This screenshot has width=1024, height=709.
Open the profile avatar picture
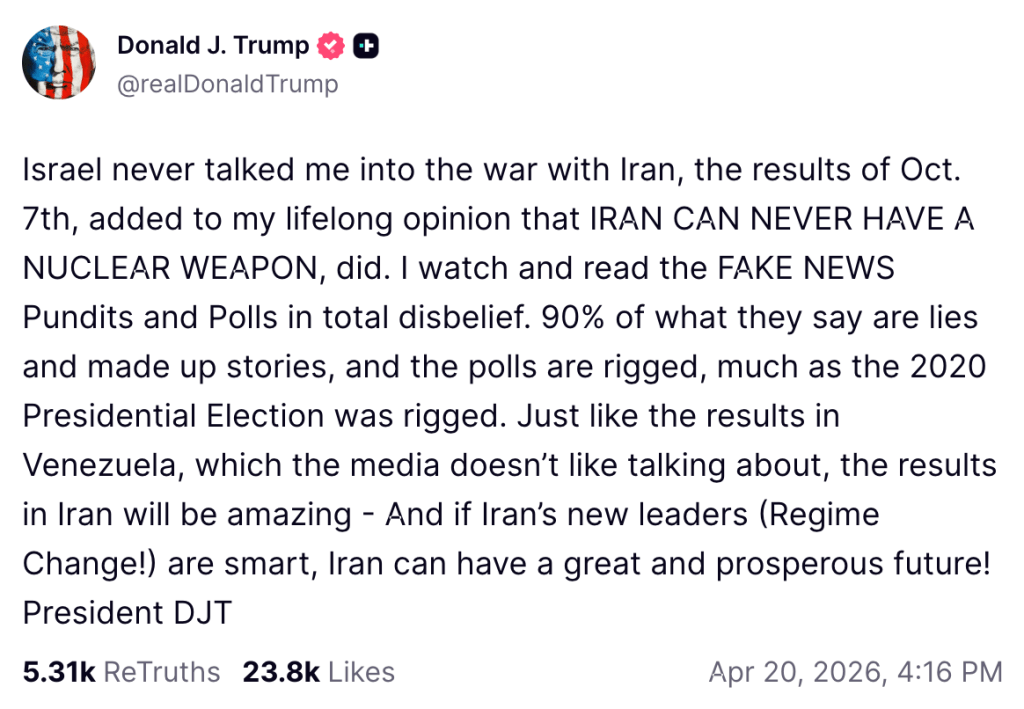[59, 62]
